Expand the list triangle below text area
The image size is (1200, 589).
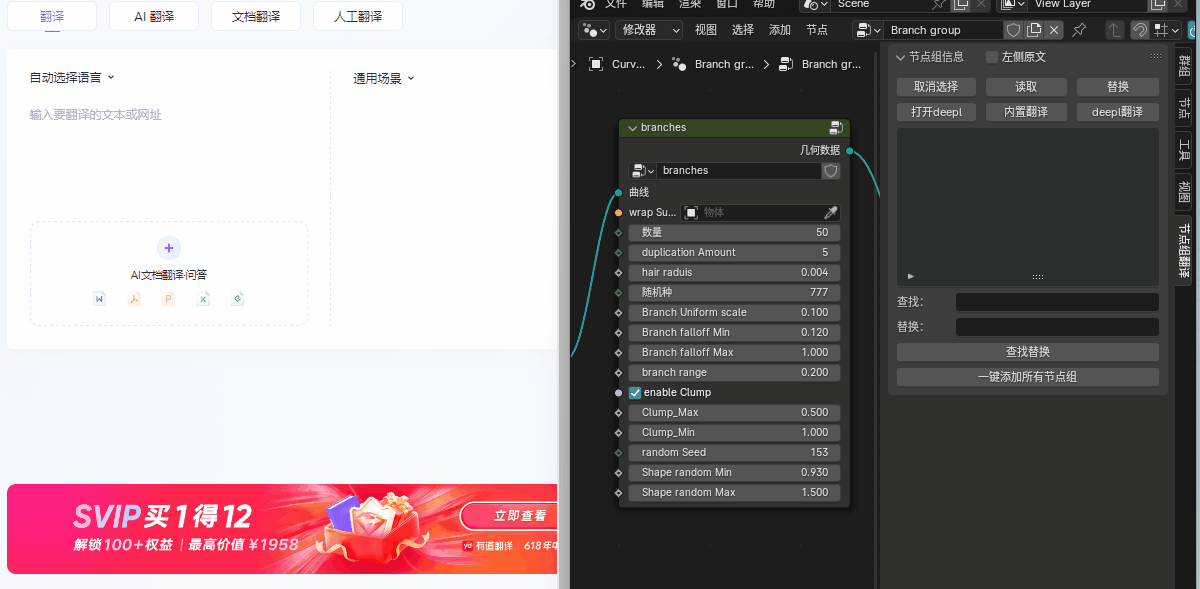pos(910,276)
